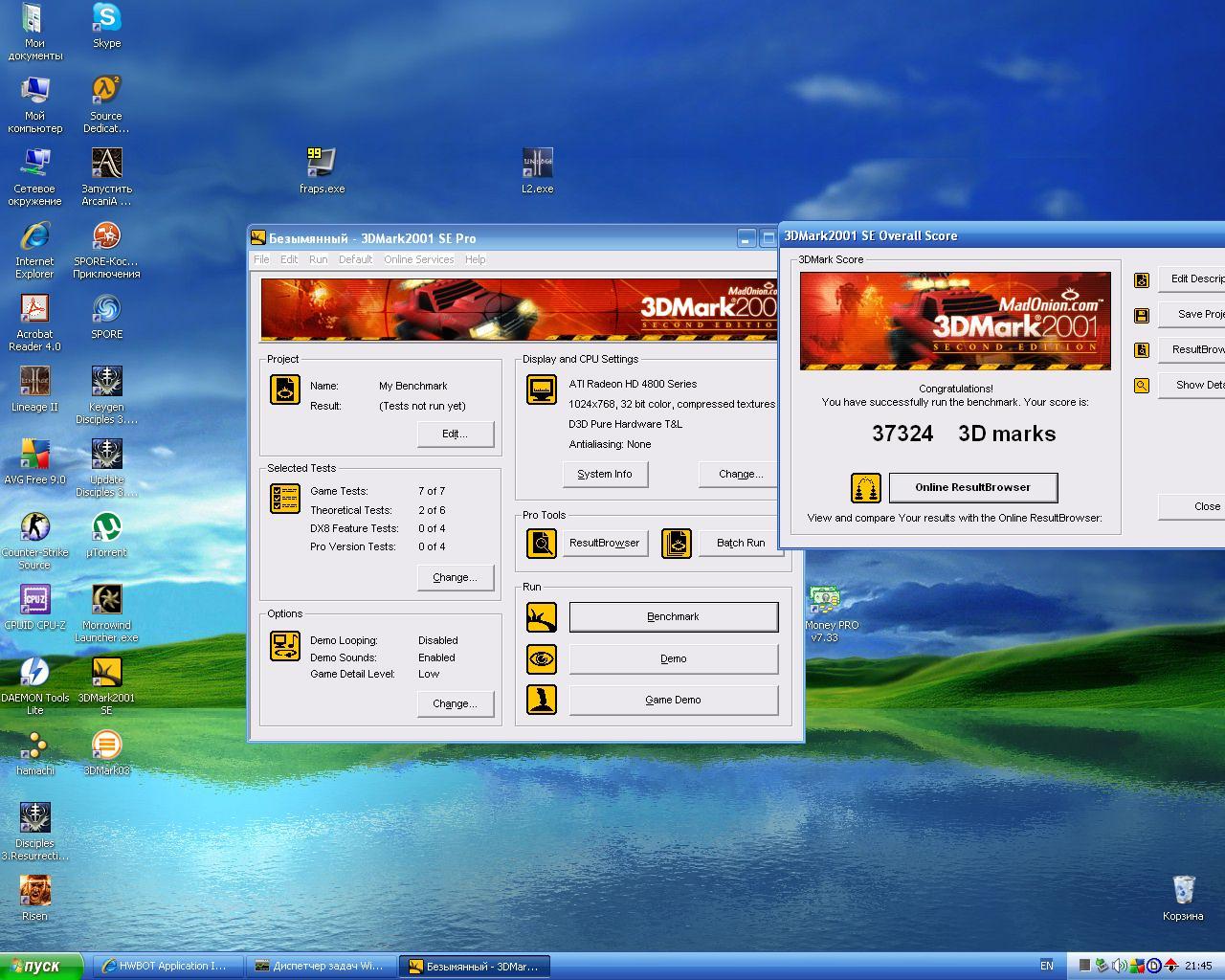Select the Risen desktop icon
The height and width of the screenshot is (980, 1225).
coord(34,899)
